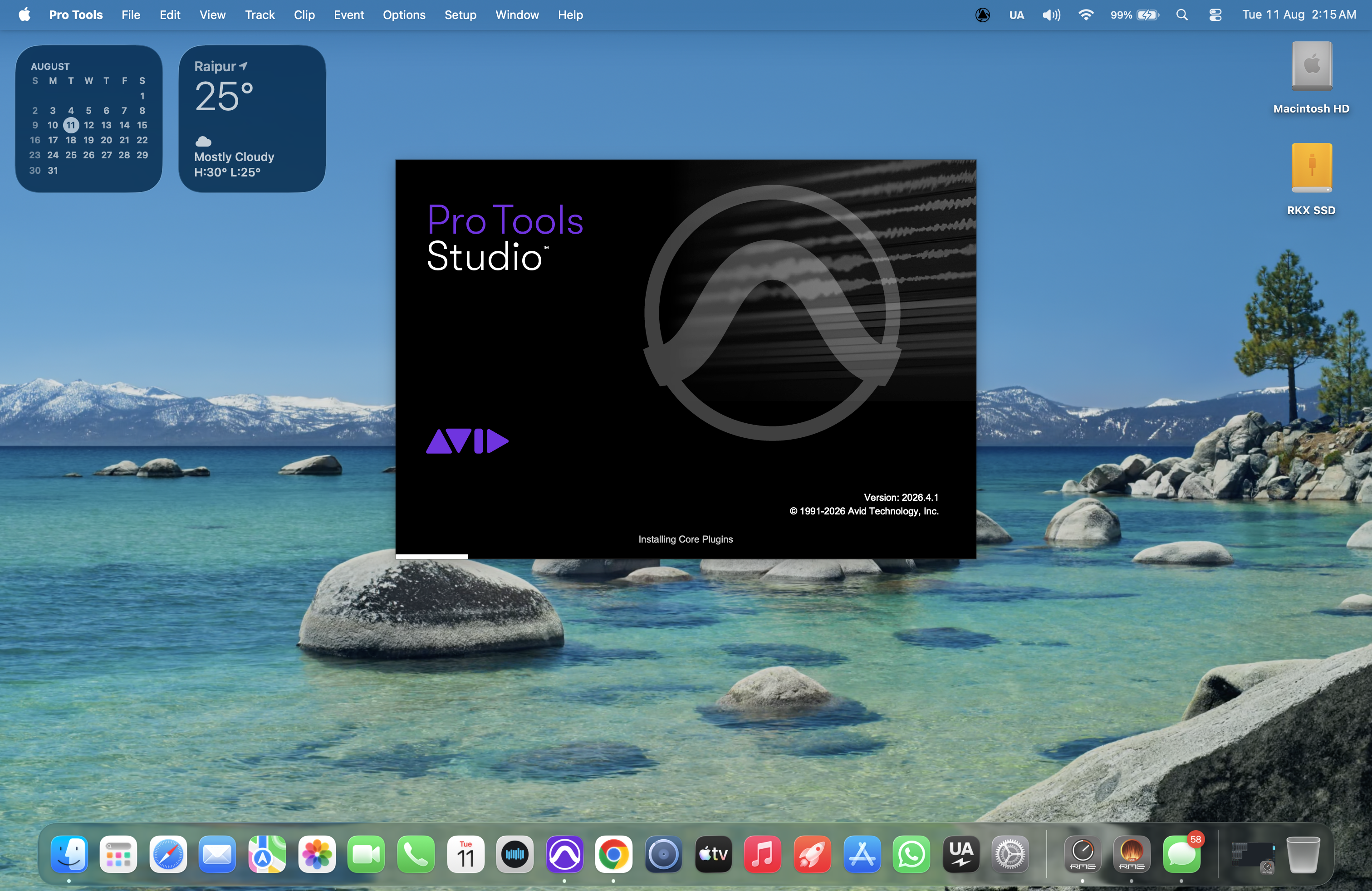Open the Photos app in the Dock
Screen dimensions: 1372x891
click(317, 854)
